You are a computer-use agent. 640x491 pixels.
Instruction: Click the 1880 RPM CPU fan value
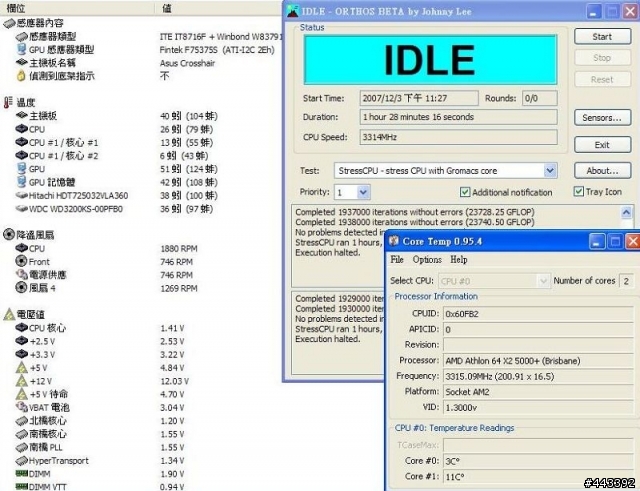pos(179,249)
